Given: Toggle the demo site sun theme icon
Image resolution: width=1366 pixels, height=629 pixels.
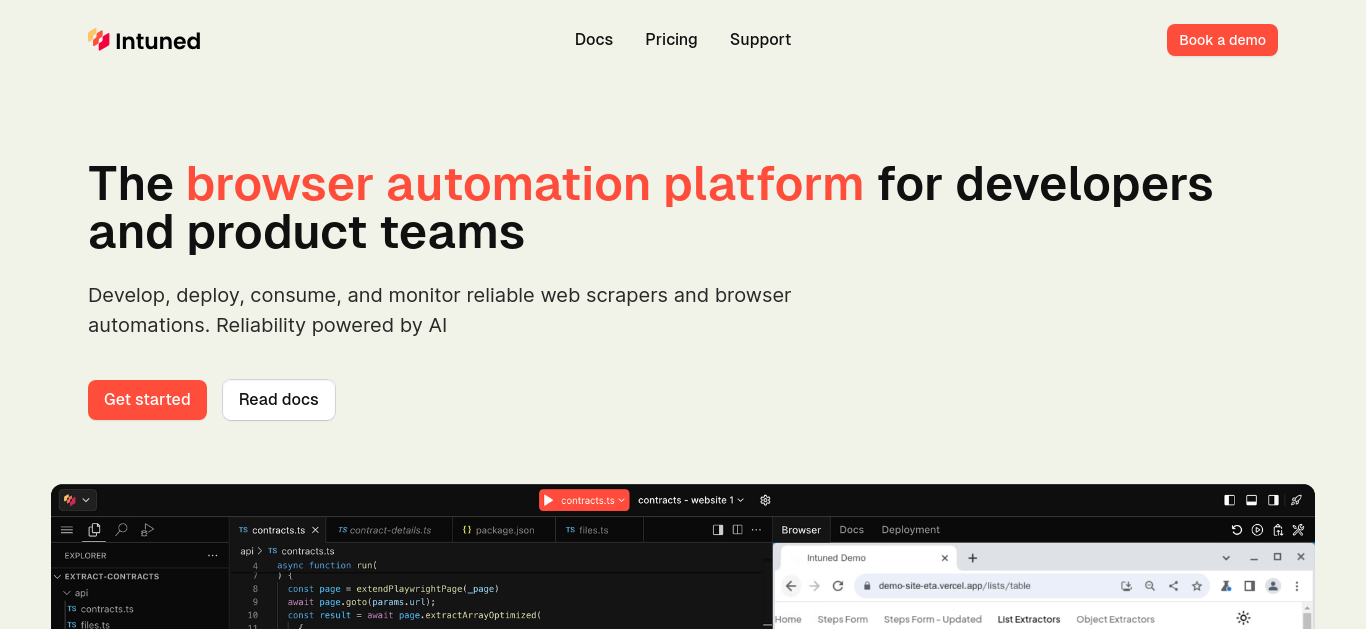Looking at the screenshot, I should point(1243,618).
